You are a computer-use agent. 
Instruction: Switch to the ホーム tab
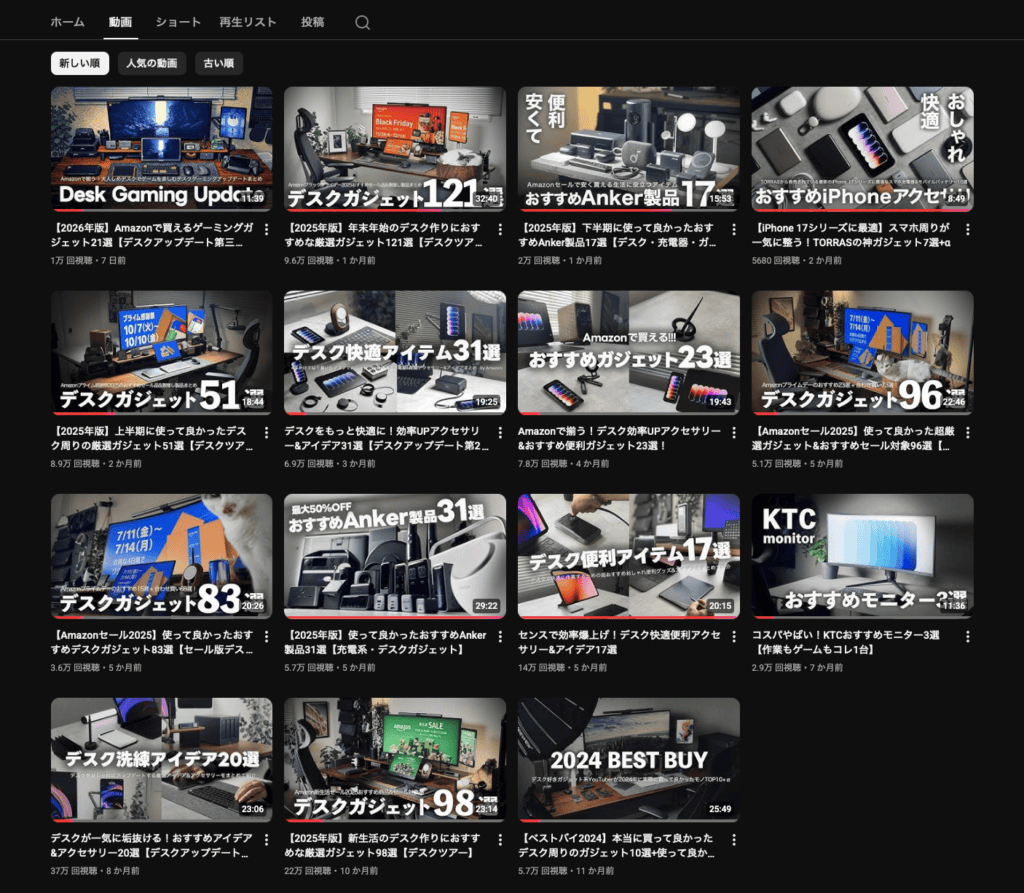click(x=68, y=22)
